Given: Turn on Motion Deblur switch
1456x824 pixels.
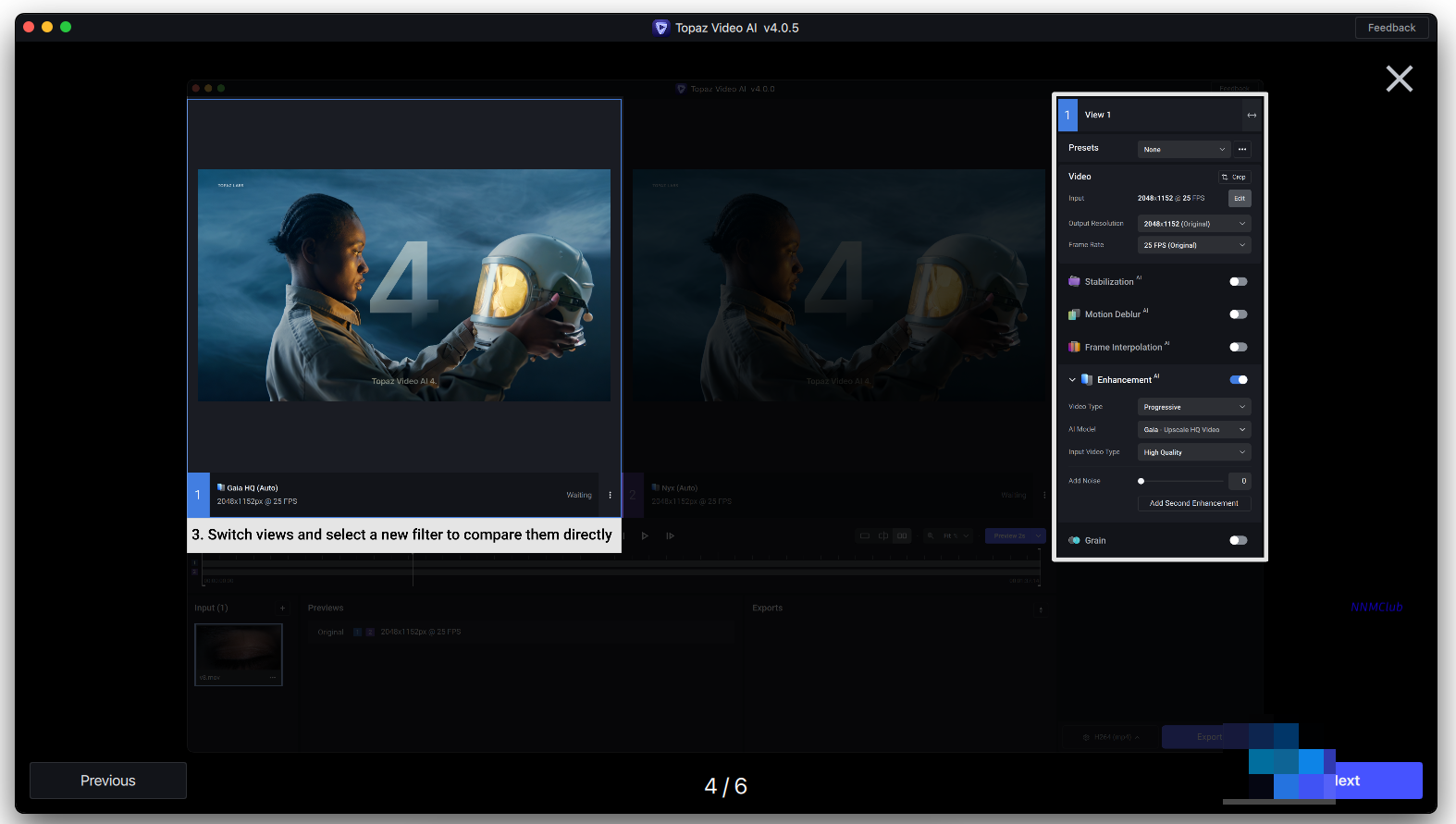Looking at the screenshot, I should pyautogui.click(x=1238, y=314).
